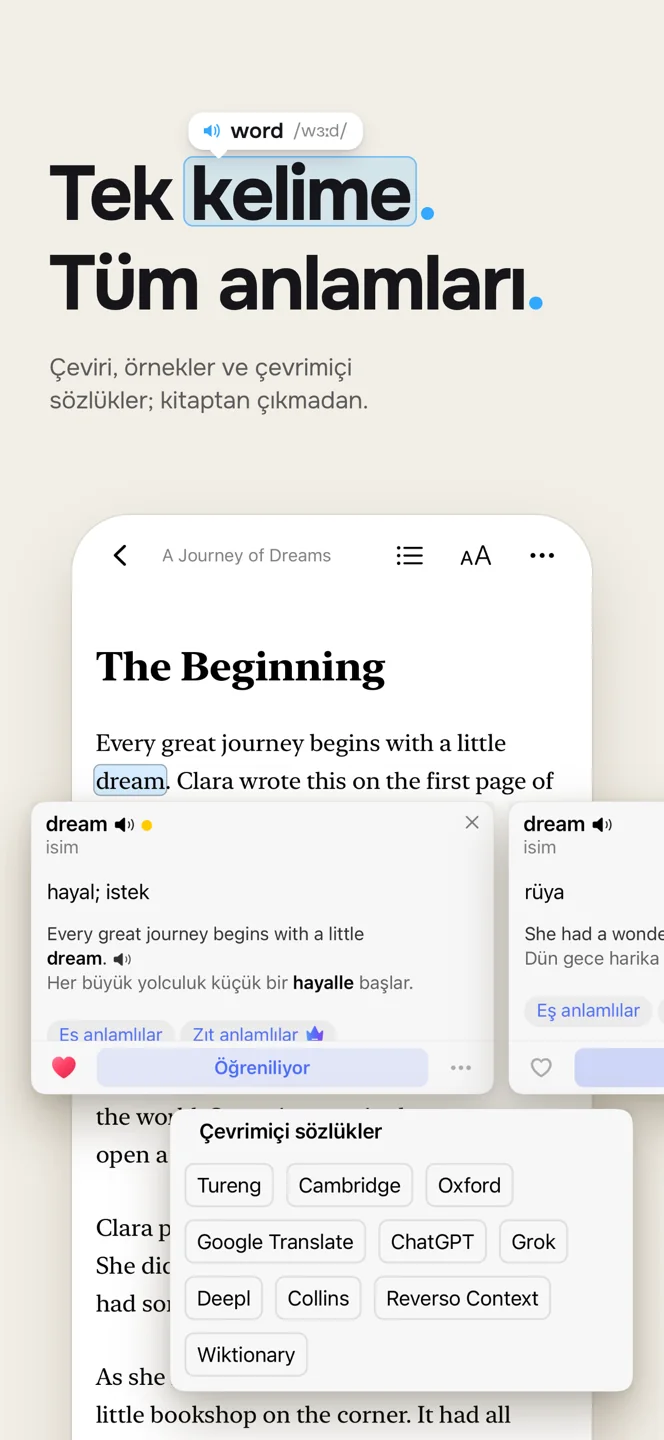Open Reverso Context lookup
Image resolution: width=664 pixels, height=1440 pixels.
pos(462,1298)
